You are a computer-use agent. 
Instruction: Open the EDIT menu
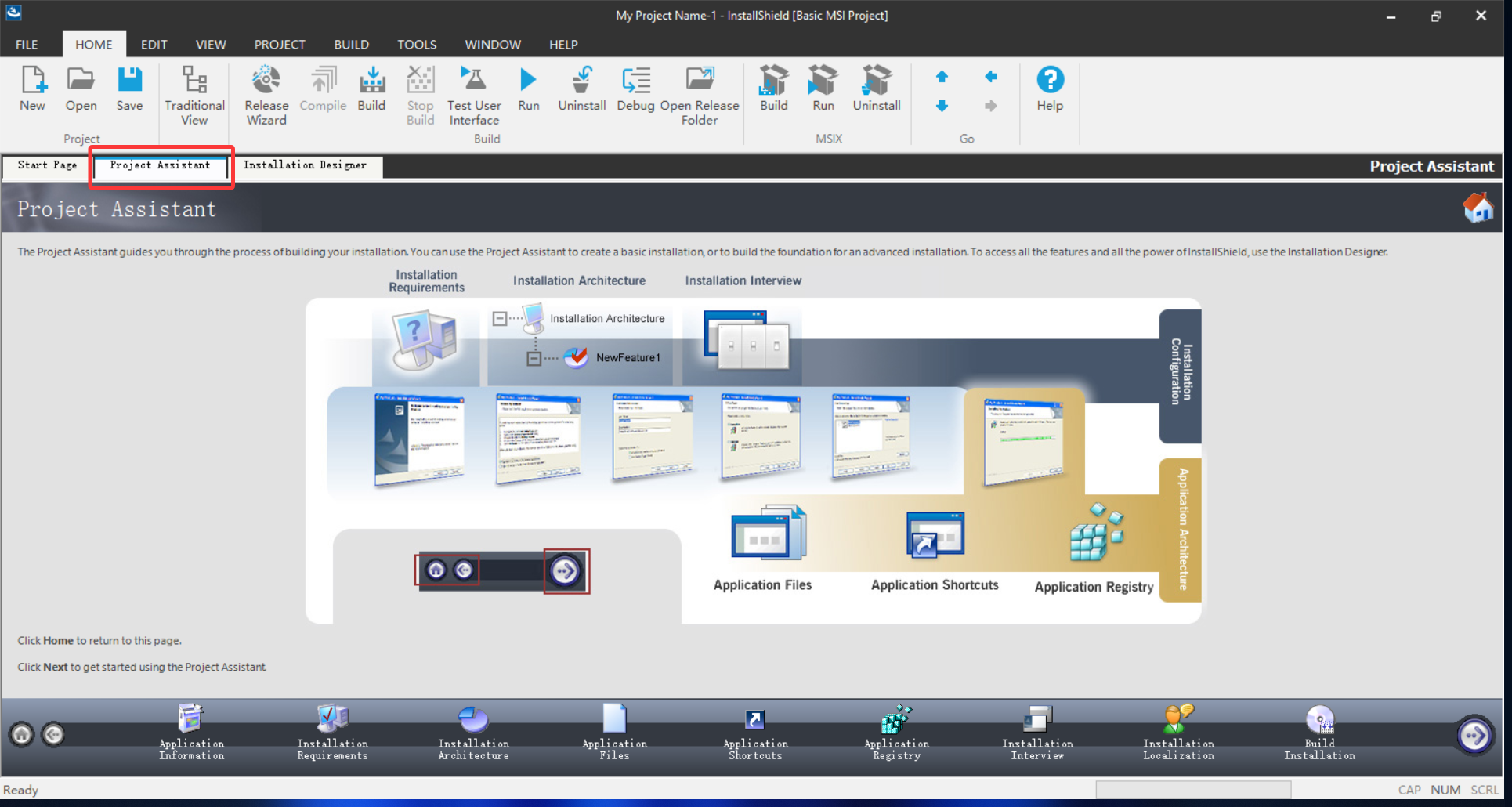click(x=154, y=45)
